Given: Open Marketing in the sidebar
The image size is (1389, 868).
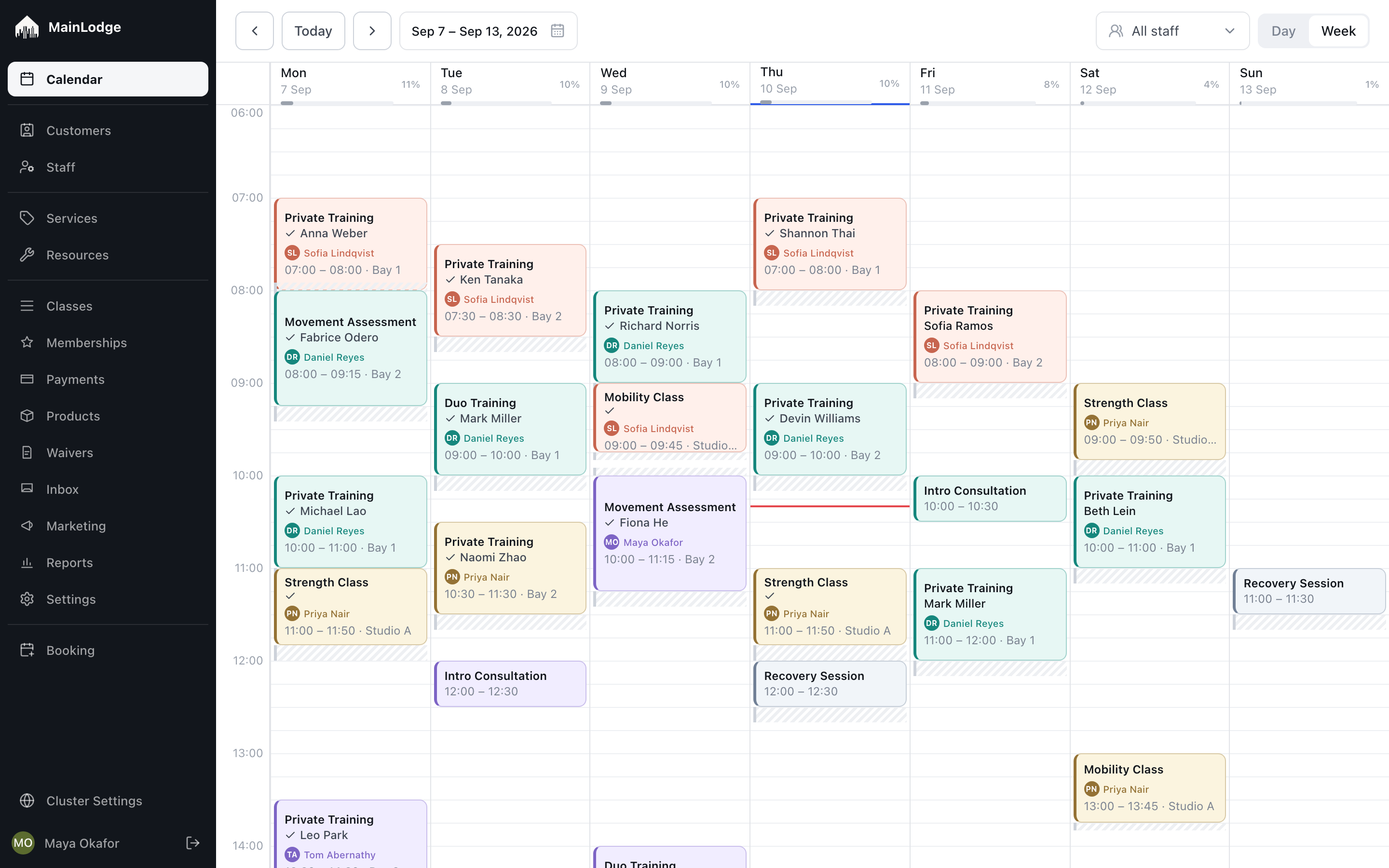Looking at the screenshot, I should pyautogui.click(x=108, y=526).
